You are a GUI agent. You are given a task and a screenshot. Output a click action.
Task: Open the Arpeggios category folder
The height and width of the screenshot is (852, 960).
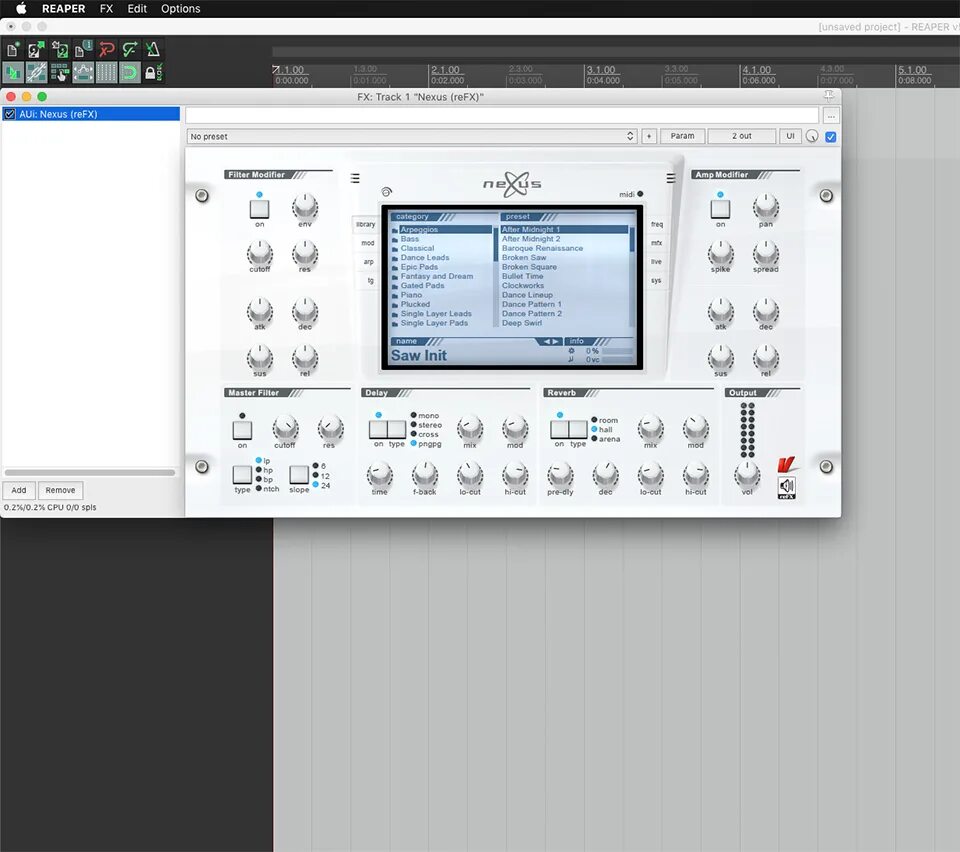tap(441, 230)
